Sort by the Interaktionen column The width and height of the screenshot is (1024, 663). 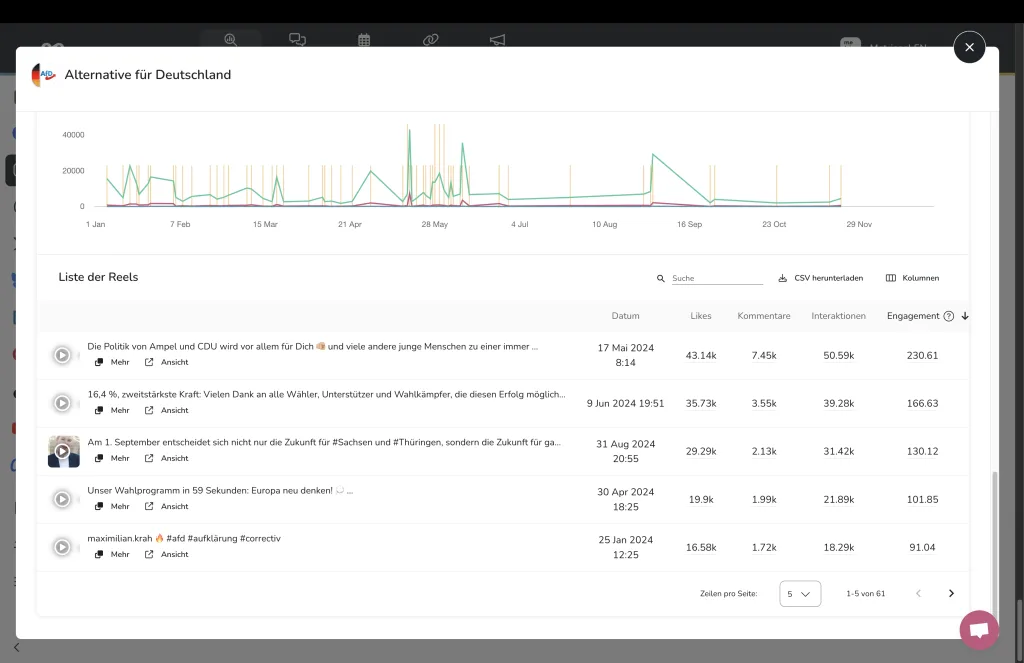pyautogui.click(x=839, y=315)
